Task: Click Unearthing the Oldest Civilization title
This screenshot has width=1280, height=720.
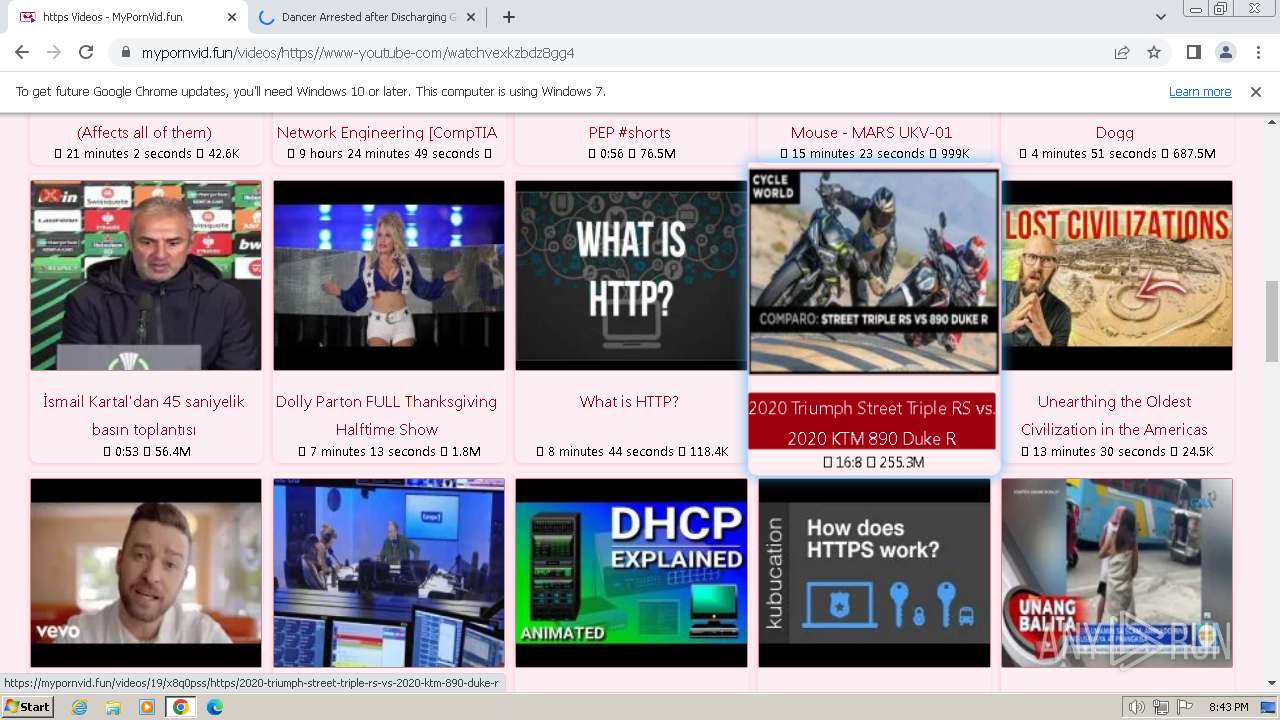Action: click(1114, 415)
